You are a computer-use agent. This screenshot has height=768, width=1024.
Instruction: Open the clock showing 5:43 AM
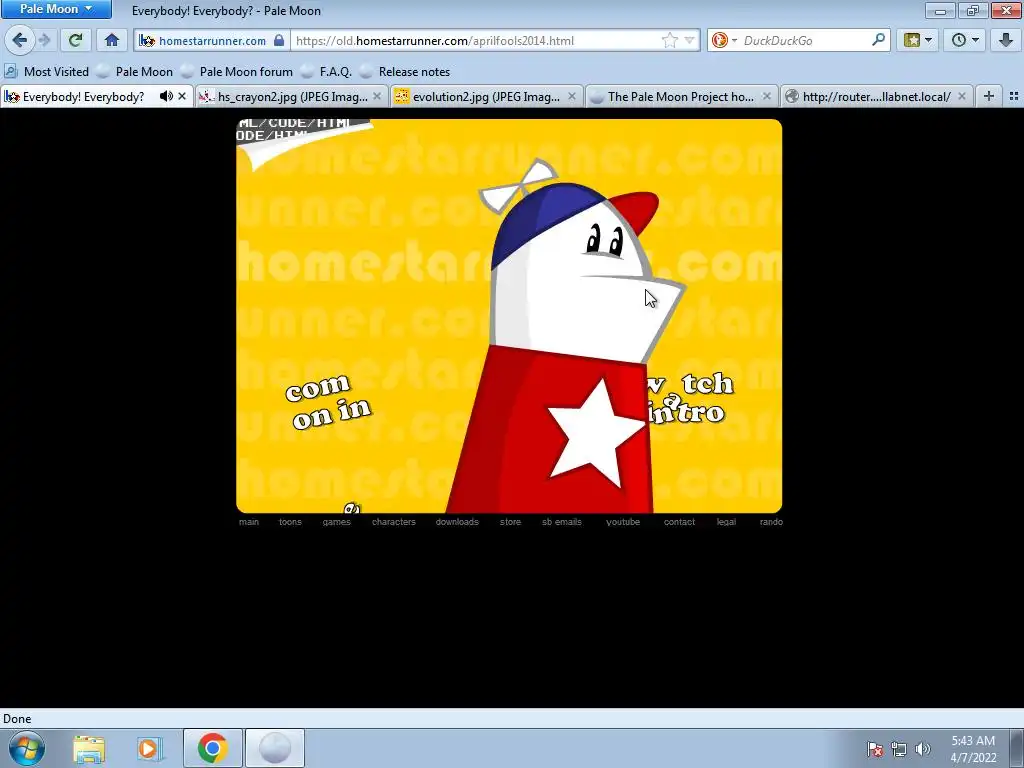click(x=973, y=749)
